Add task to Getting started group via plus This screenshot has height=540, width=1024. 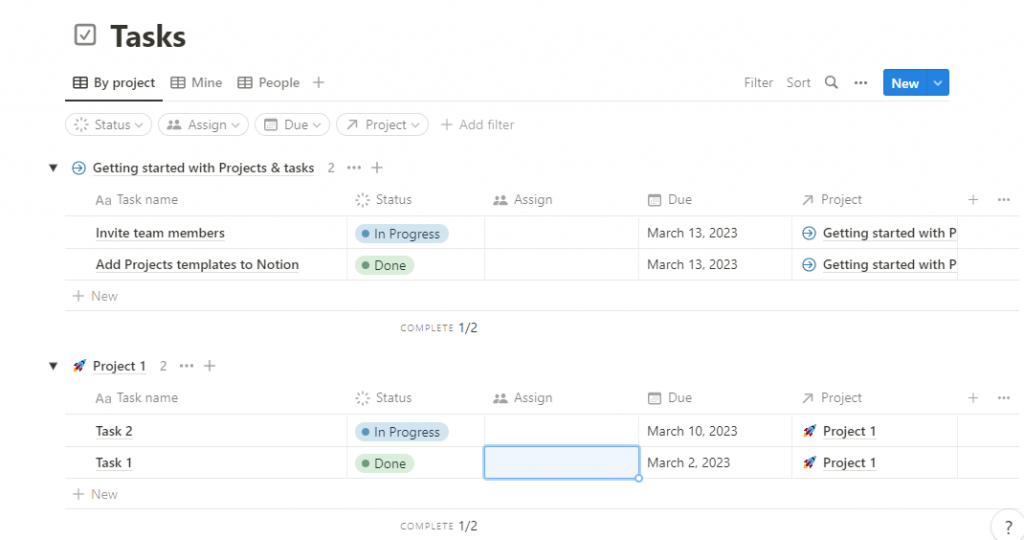tap(377, 168)
